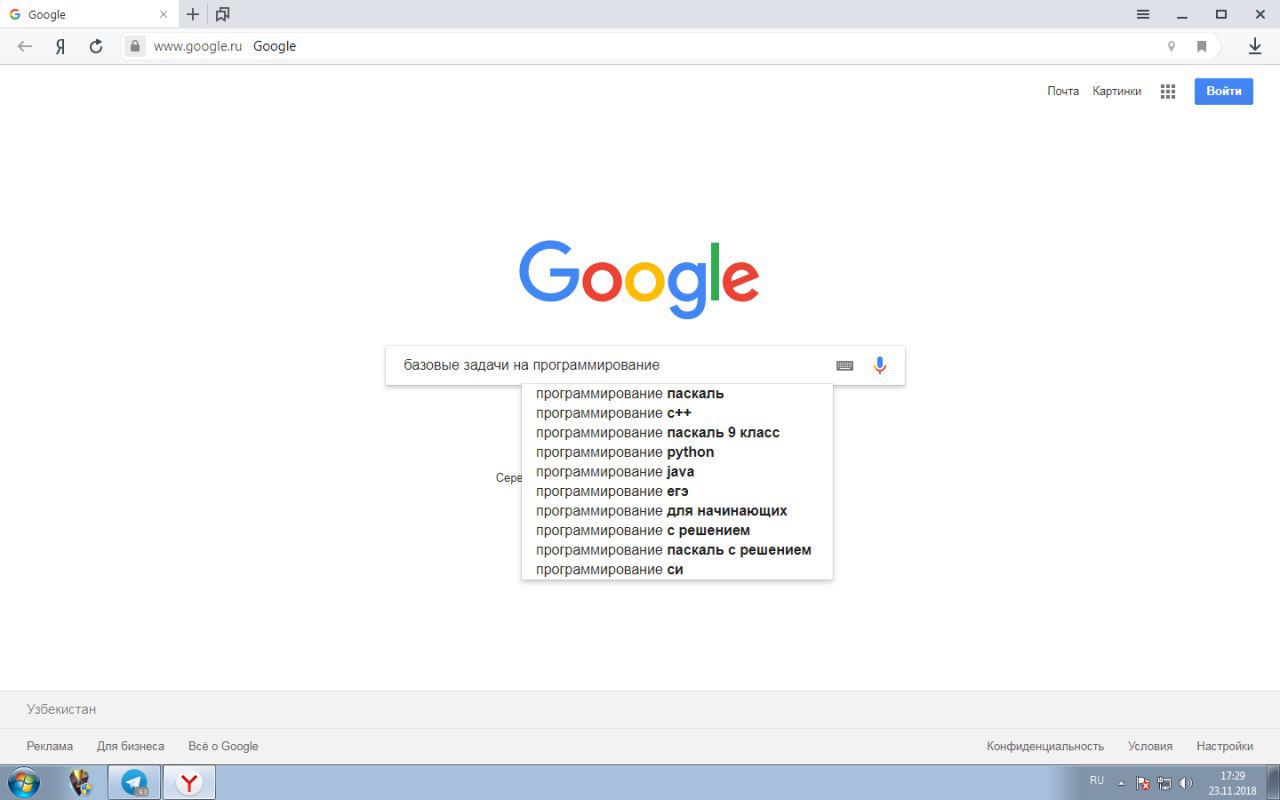Open the Картинки link
Screen dimensions: 1280x800
(x=1117, y=91)
